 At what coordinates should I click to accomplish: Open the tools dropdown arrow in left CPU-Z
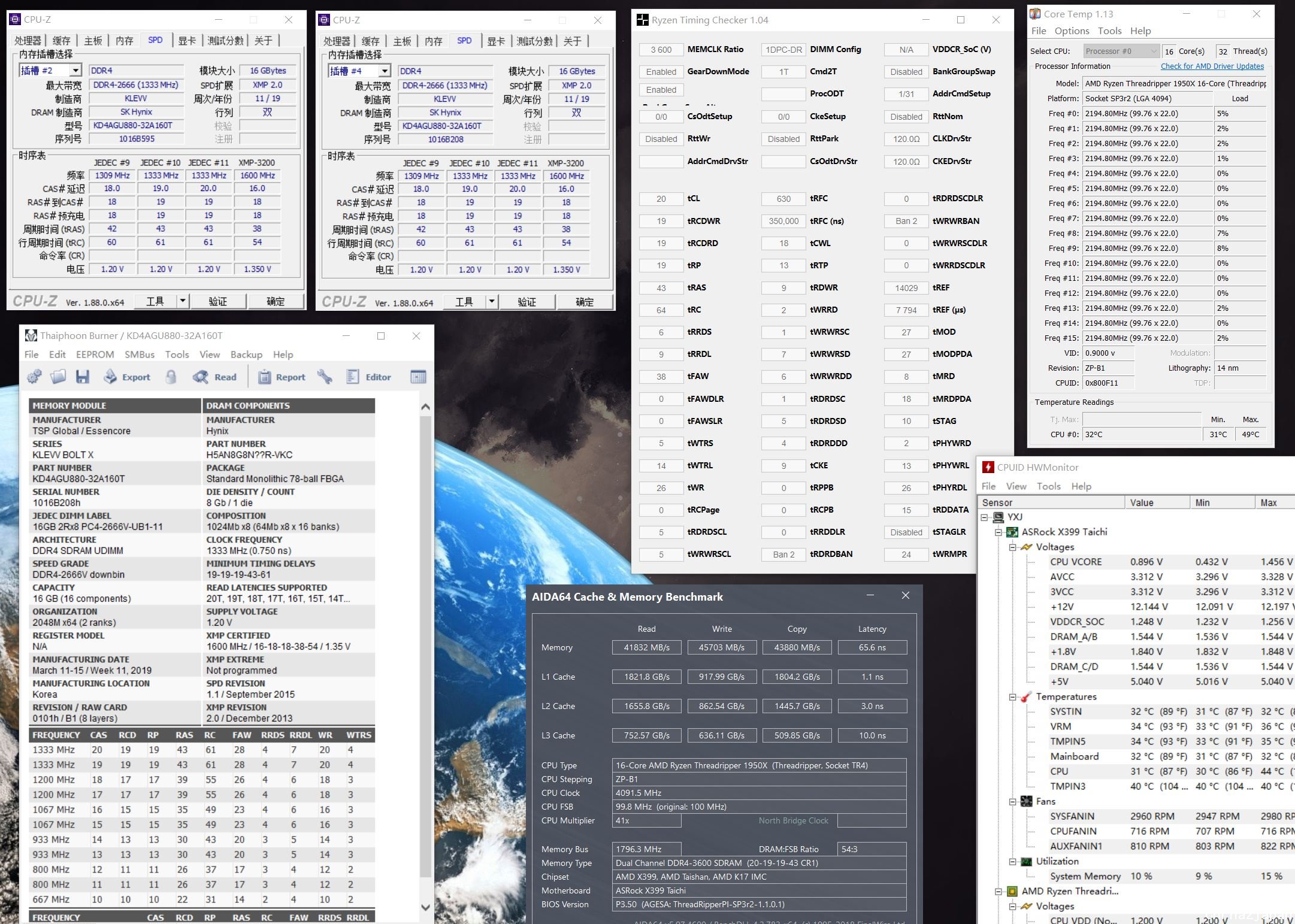(x=183, y=301)
